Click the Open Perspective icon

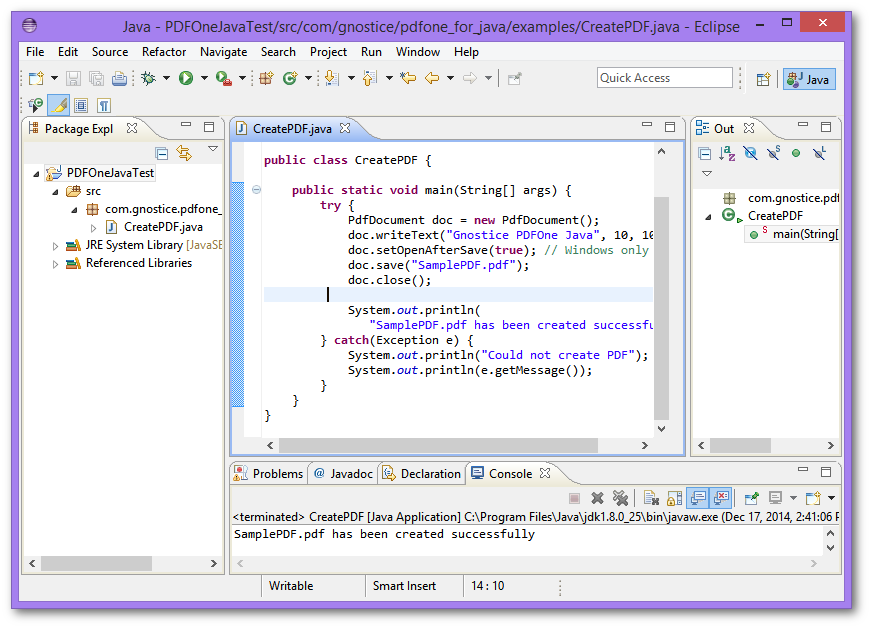(x=763, y=79)
